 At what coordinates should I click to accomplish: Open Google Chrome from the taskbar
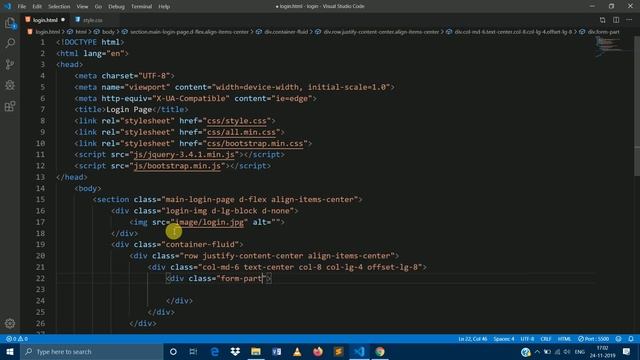[x=380, y=351]
